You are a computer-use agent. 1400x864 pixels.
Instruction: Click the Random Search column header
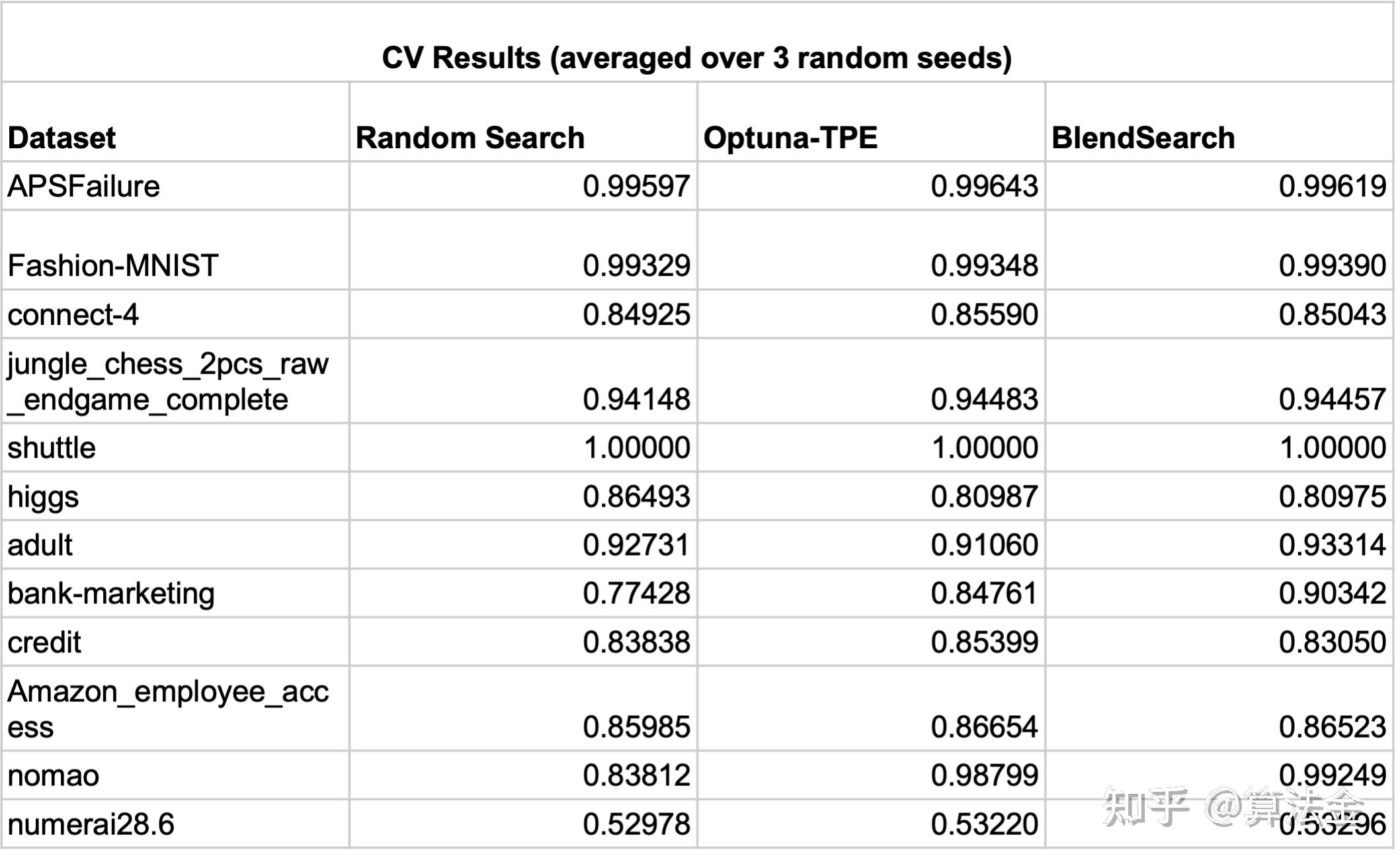[470, 138]
